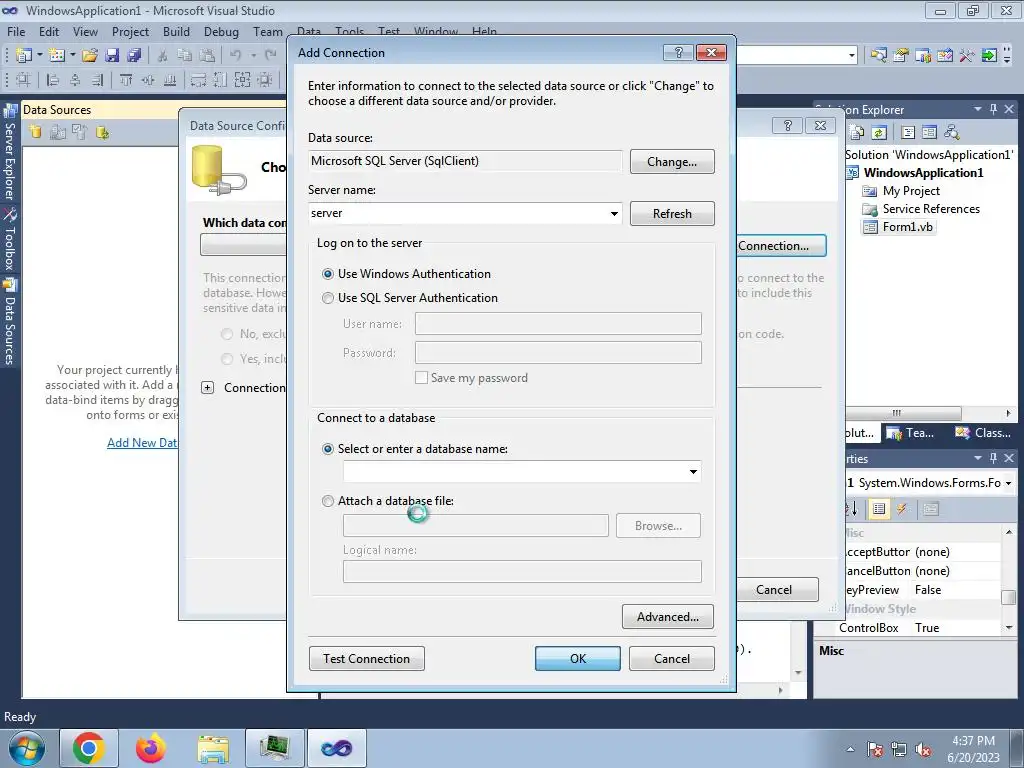
Task: Click View Designer icon in Solution Explorer toolbar
Action: [x=929, y=133]
